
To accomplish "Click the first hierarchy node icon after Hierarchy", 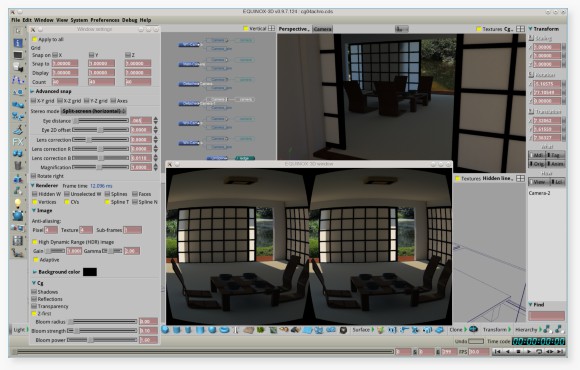I will (x=547, y=329).
